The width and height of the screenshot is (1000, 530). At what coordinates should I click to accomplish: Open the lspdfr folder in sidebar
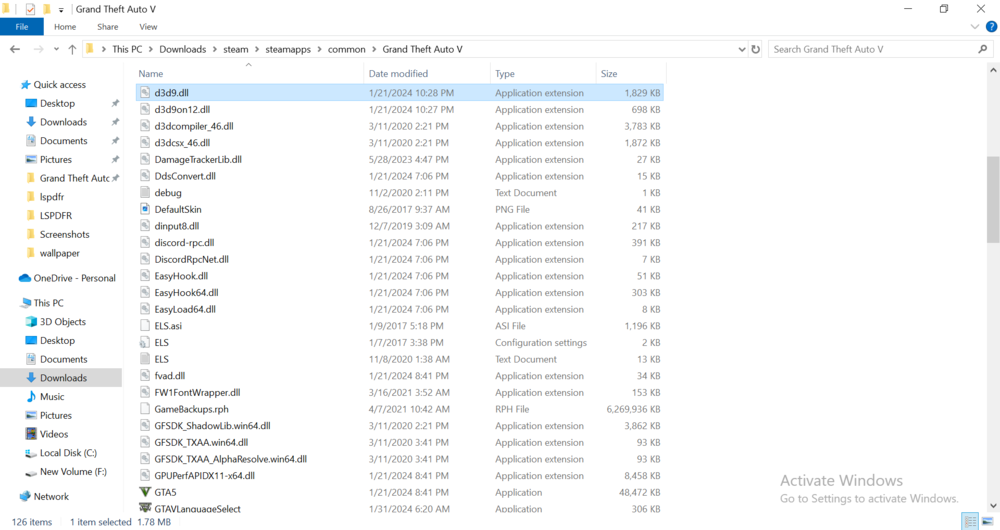click(x=52, y=197)
